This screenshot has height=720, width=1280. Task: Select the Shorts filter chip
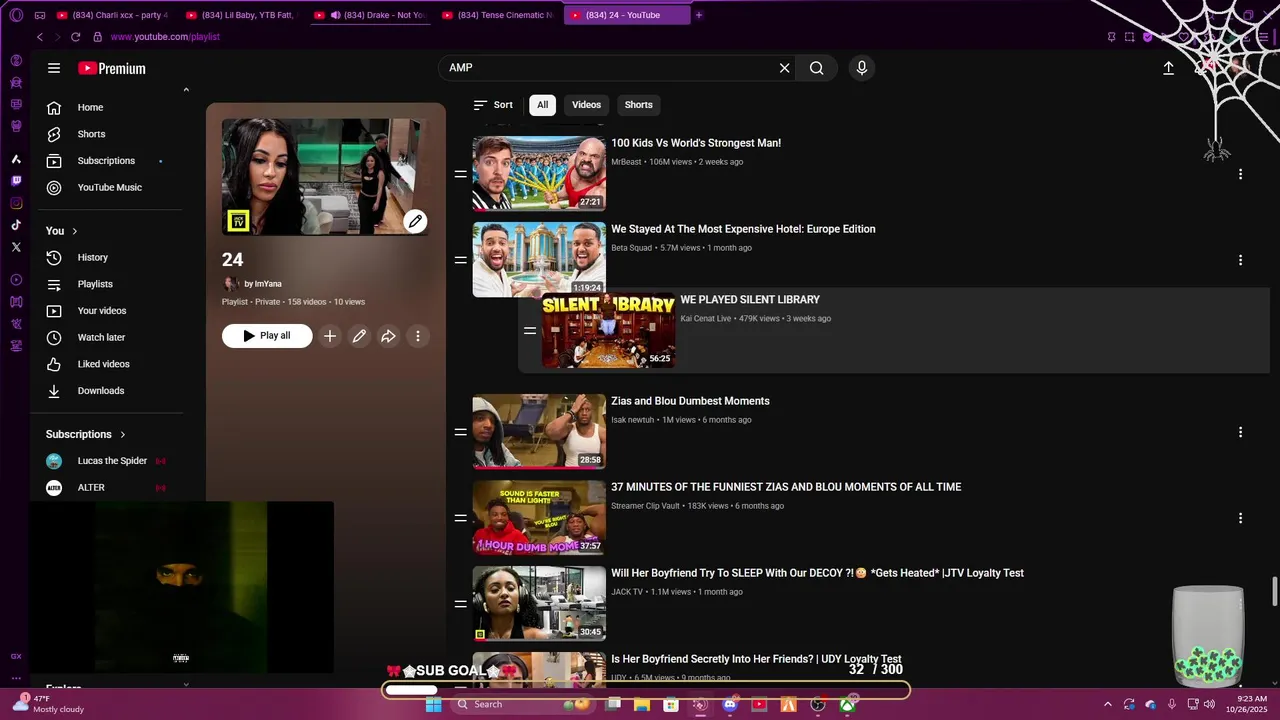click(x=638, y=105)
